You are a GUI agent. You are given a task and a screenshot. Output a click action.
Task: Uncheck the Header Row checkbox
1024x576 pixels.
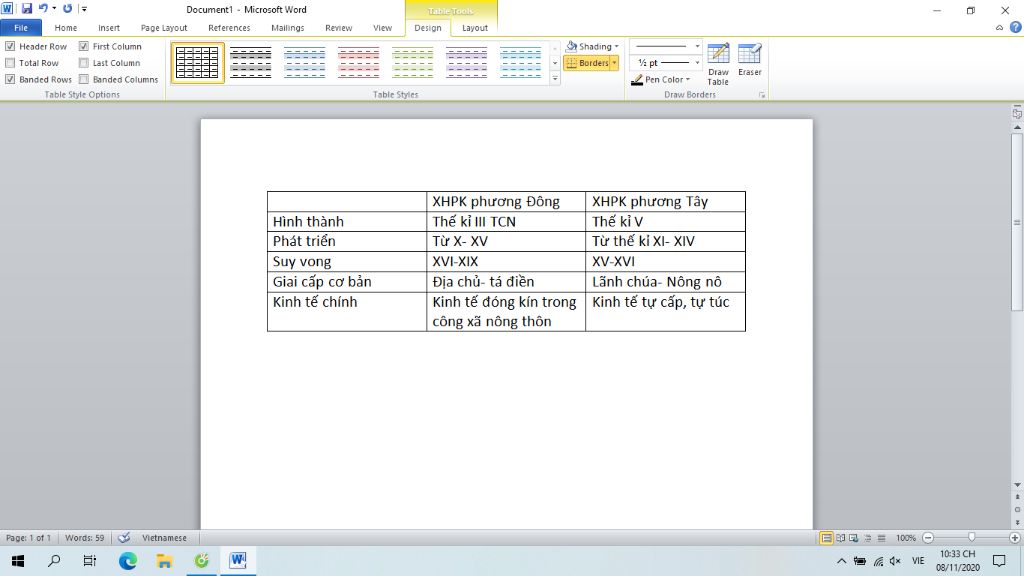[10, 46]
